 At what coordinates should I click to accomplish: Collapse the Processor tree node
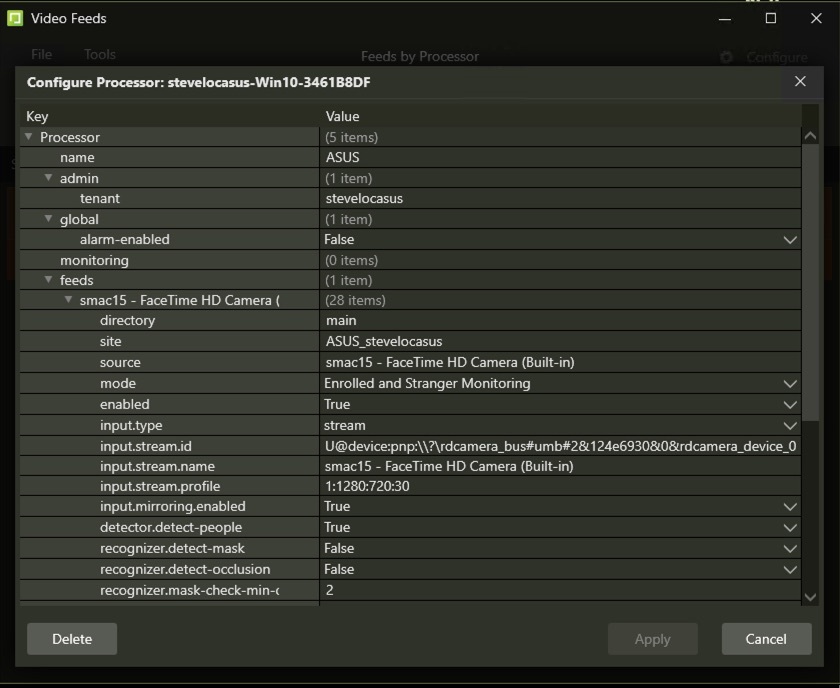tap(29, 137)
